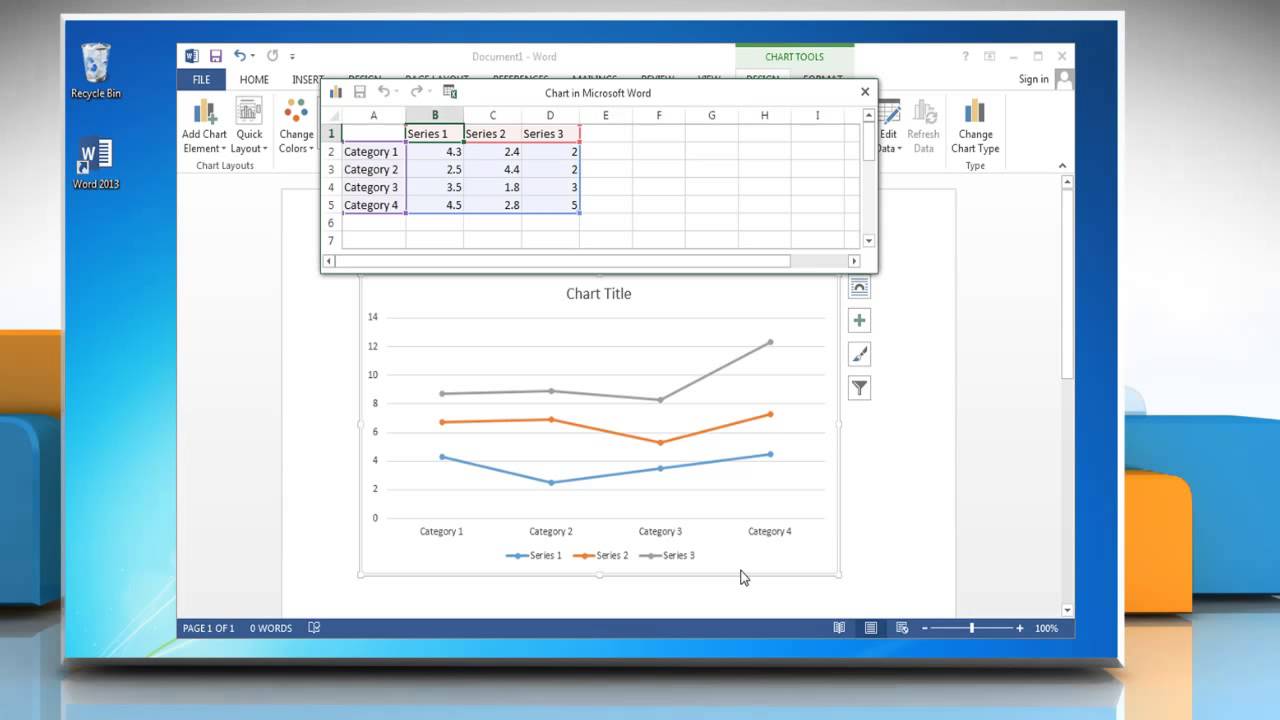The image size is (1280, 720).
Task: Open the Chart Elements plus button
Action: pos(859,321)
